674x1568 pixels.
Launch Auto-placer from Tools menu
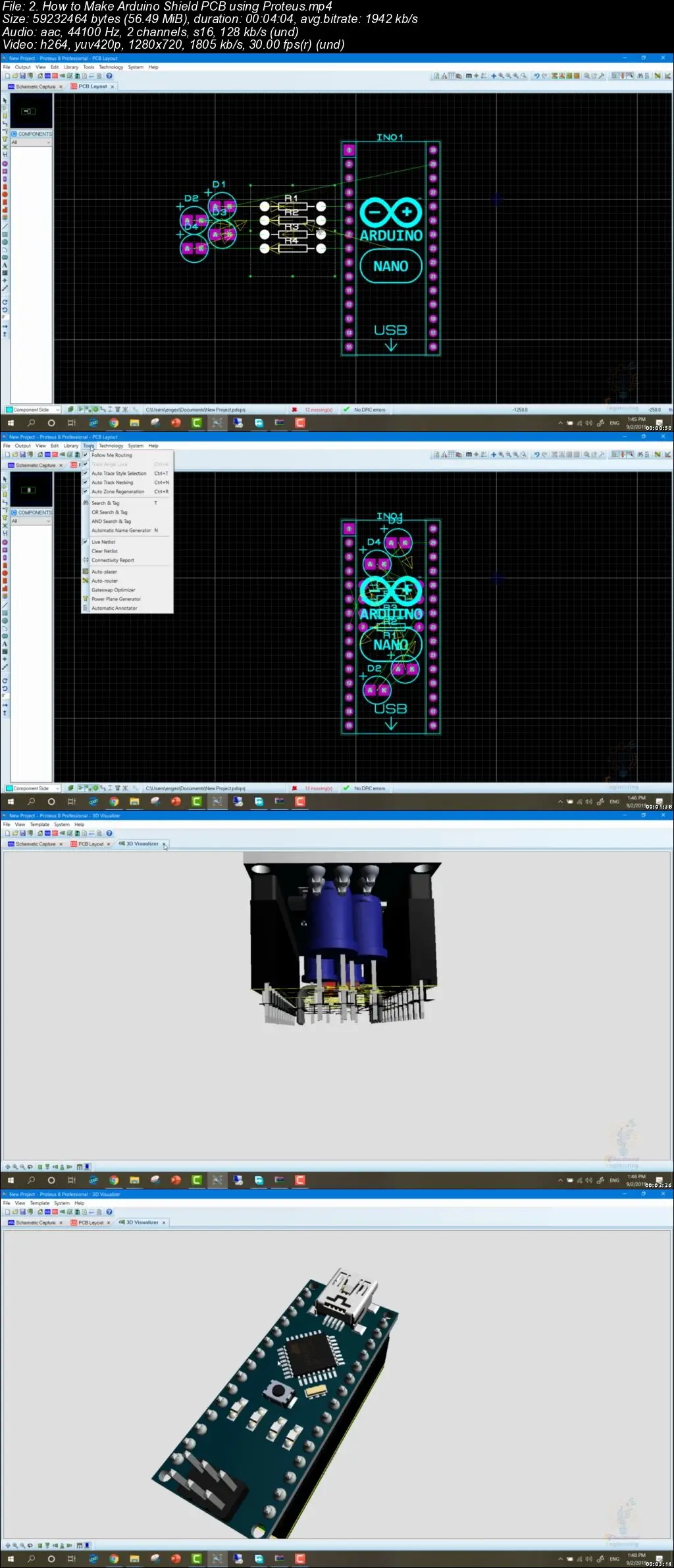127,572
